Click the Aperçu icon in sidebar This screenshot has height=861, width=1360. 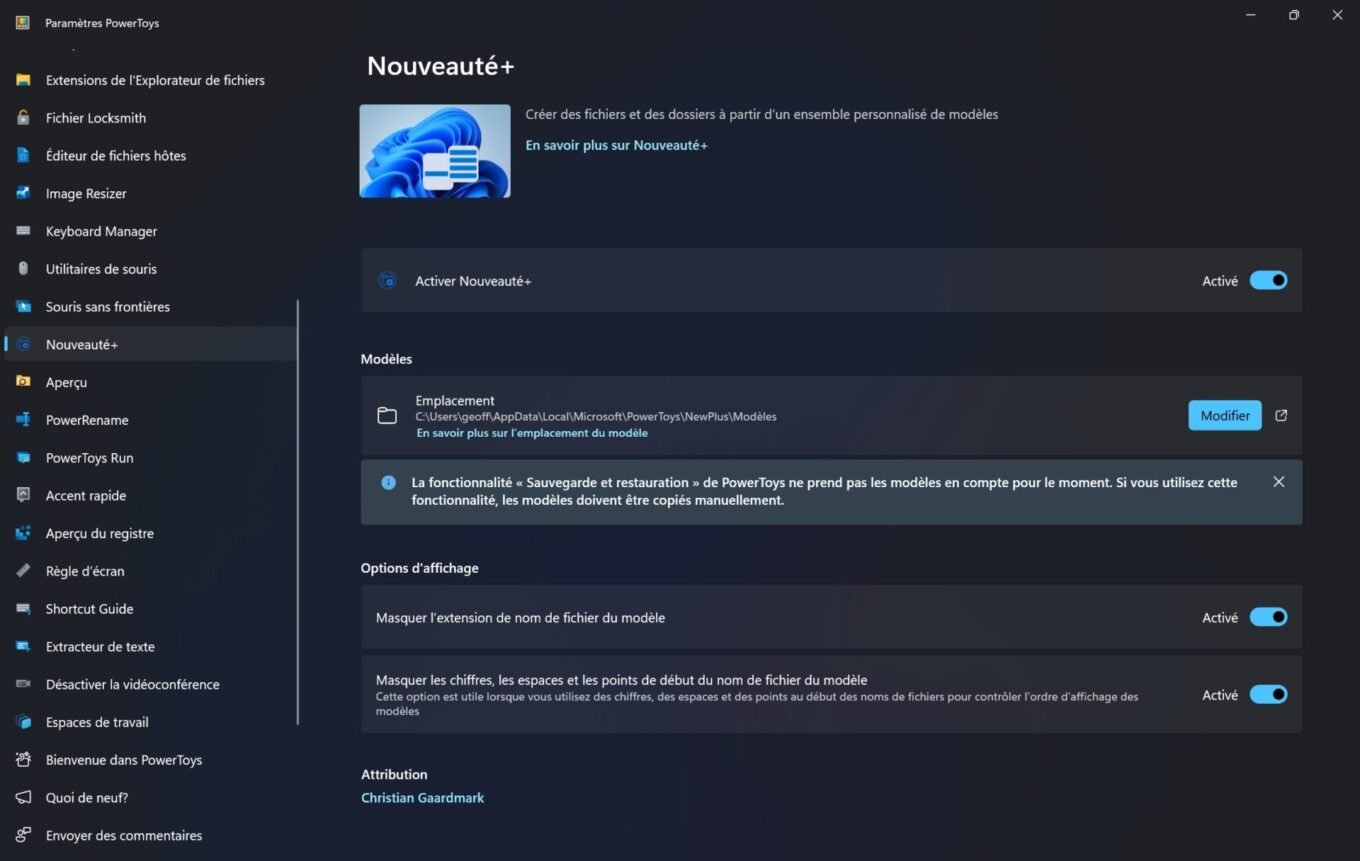23,382
